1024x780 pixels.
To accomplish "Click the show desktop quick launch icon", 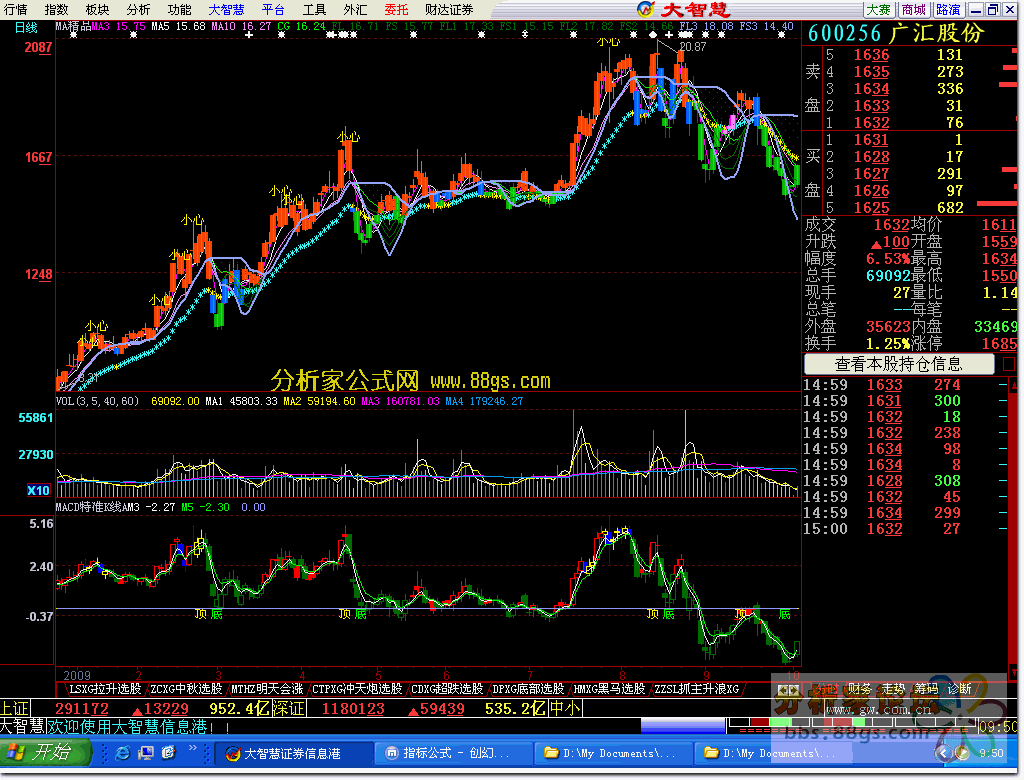I will [145, 753].
